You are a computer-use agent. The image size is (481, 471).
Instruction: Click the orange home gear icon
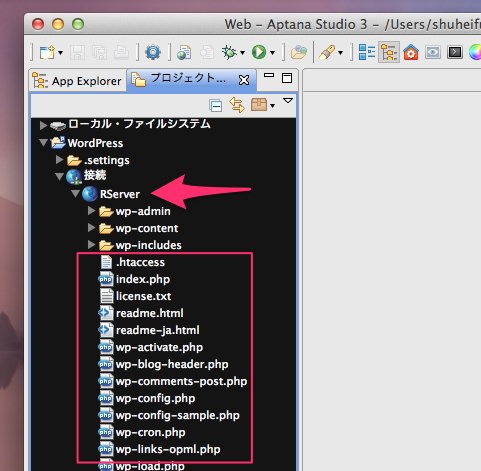[411, 52]
